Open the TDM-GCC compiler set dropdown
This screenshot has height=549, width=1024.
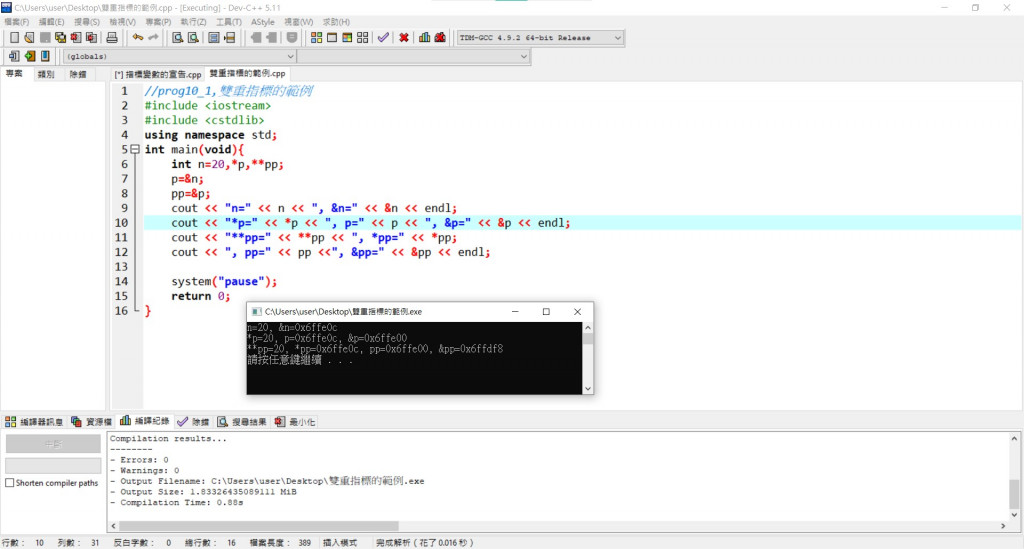coord(540,38)
